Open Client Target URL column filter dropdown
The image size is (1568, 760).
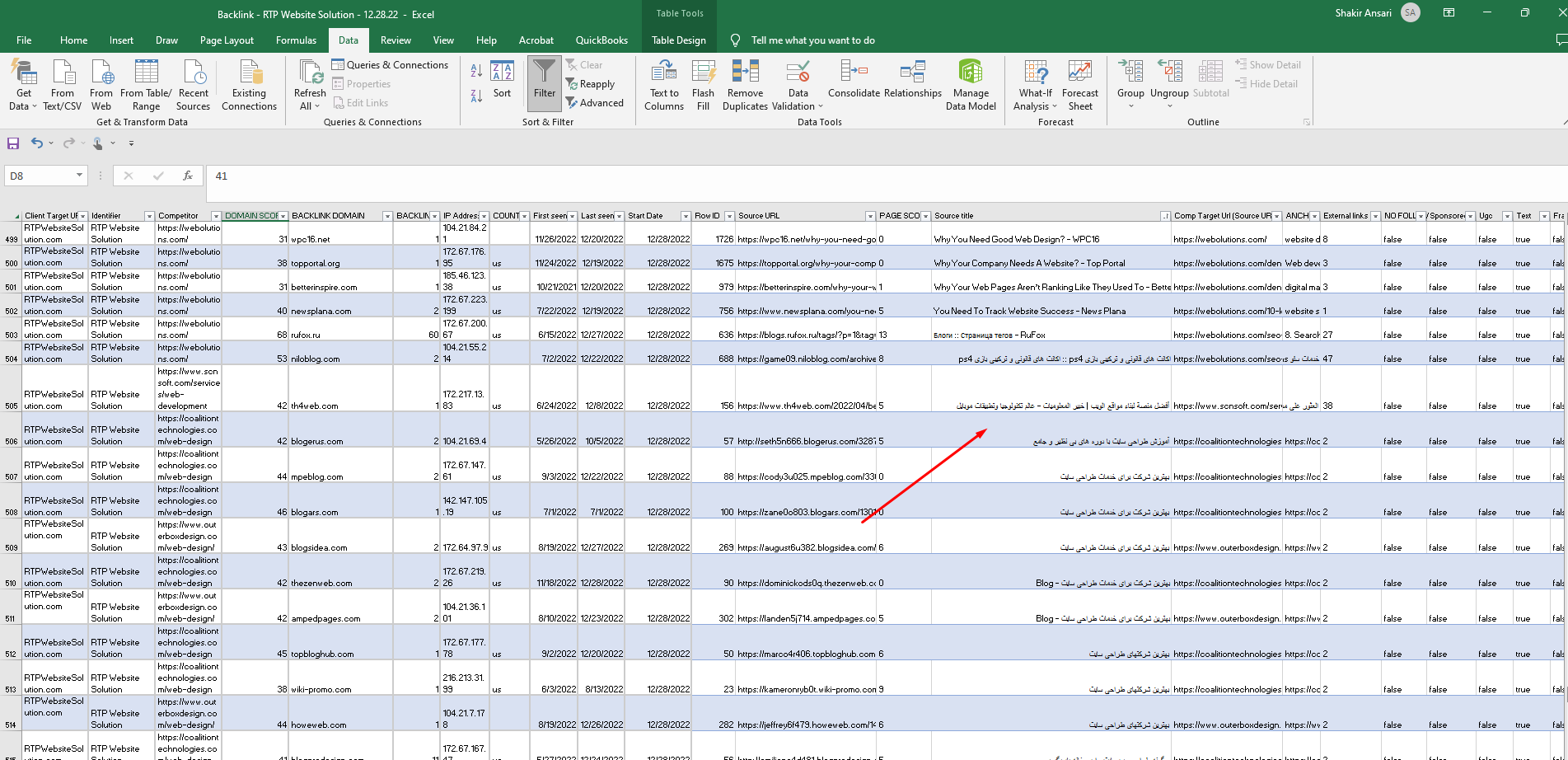[x=83, y=216]
